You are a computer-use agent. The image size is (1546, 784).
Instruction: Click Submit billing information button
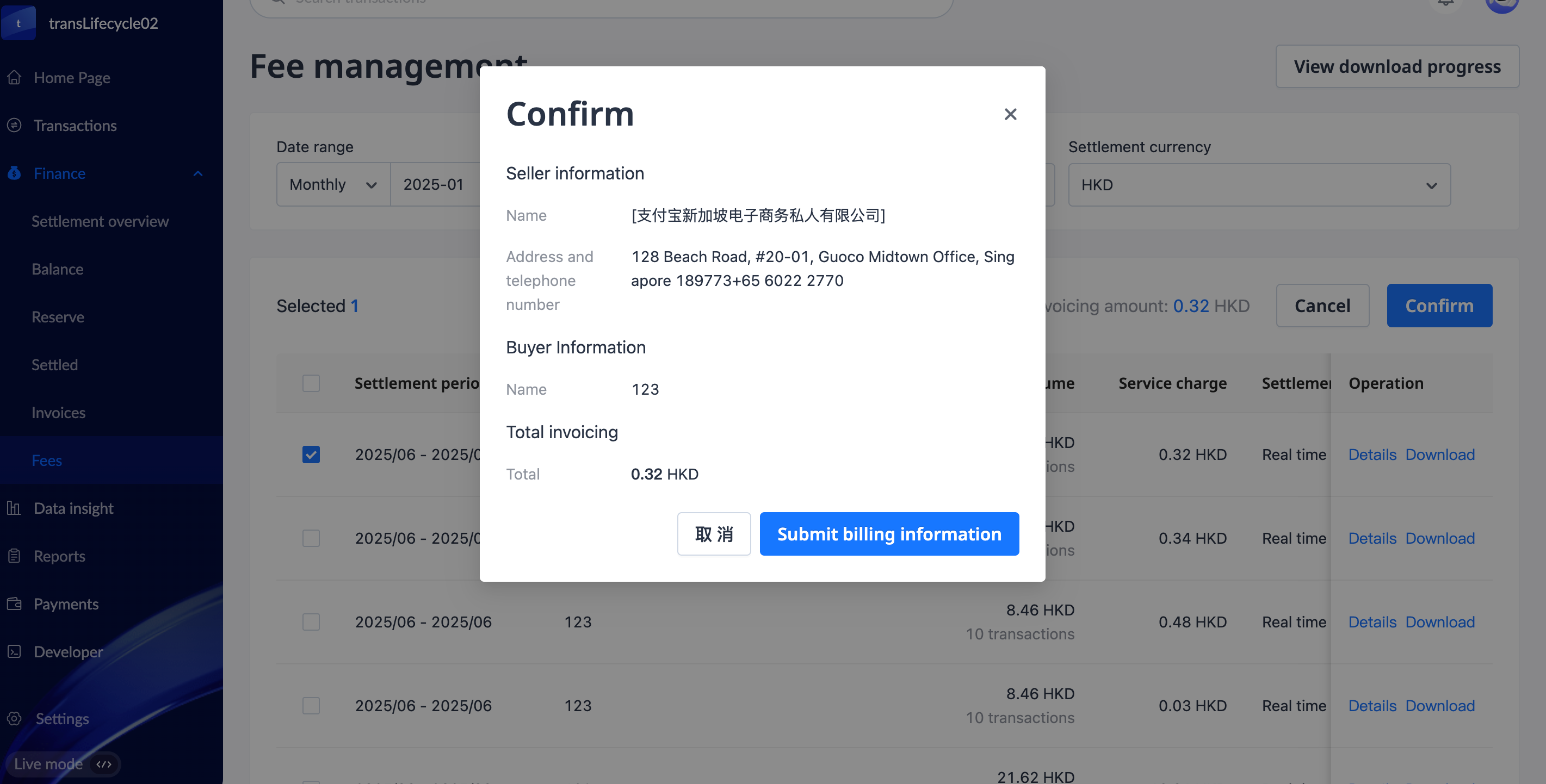point(889,534)
